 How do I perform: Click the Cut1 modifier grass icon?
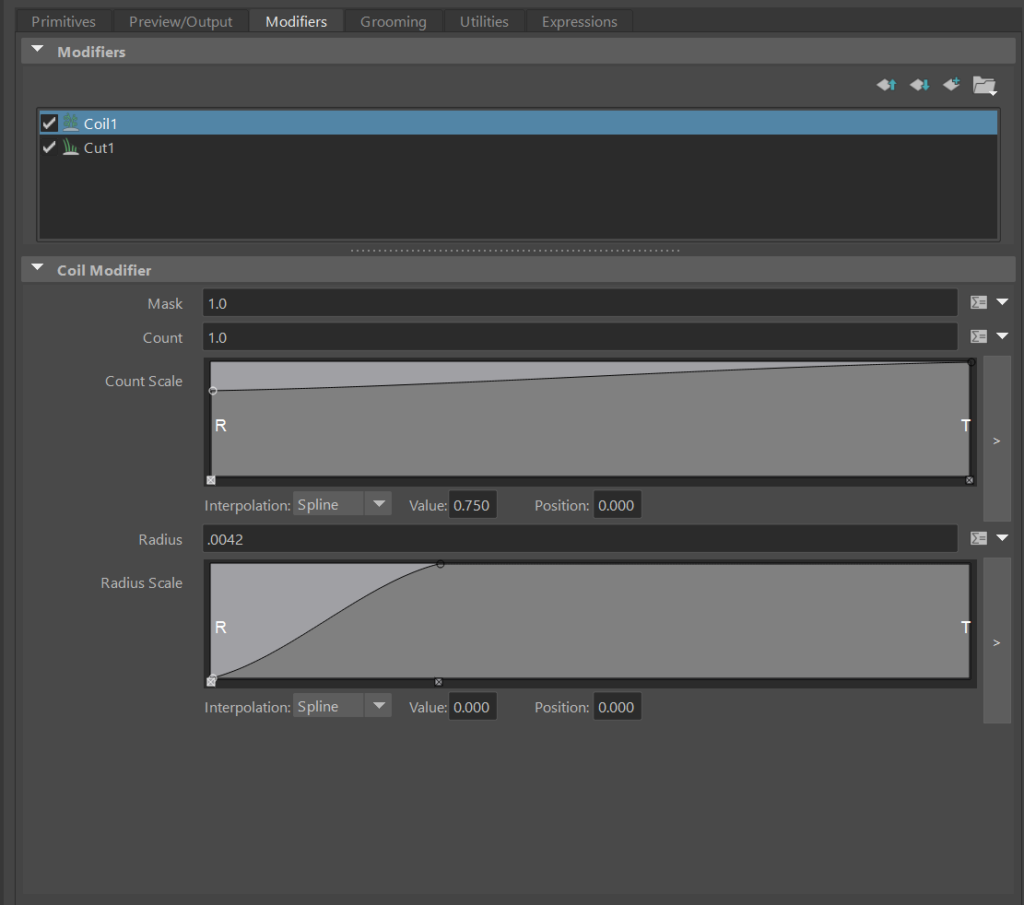pyautogui.click(x=71, y=148)
